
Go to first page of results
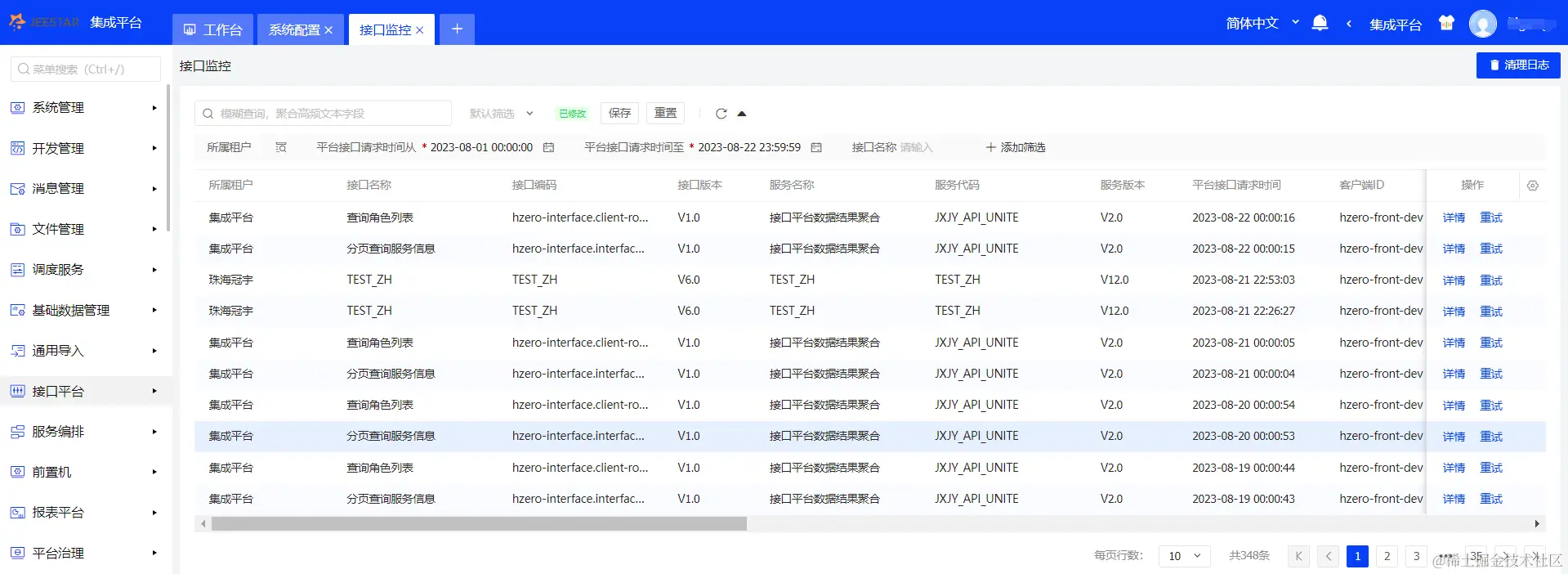(1298, 556)
